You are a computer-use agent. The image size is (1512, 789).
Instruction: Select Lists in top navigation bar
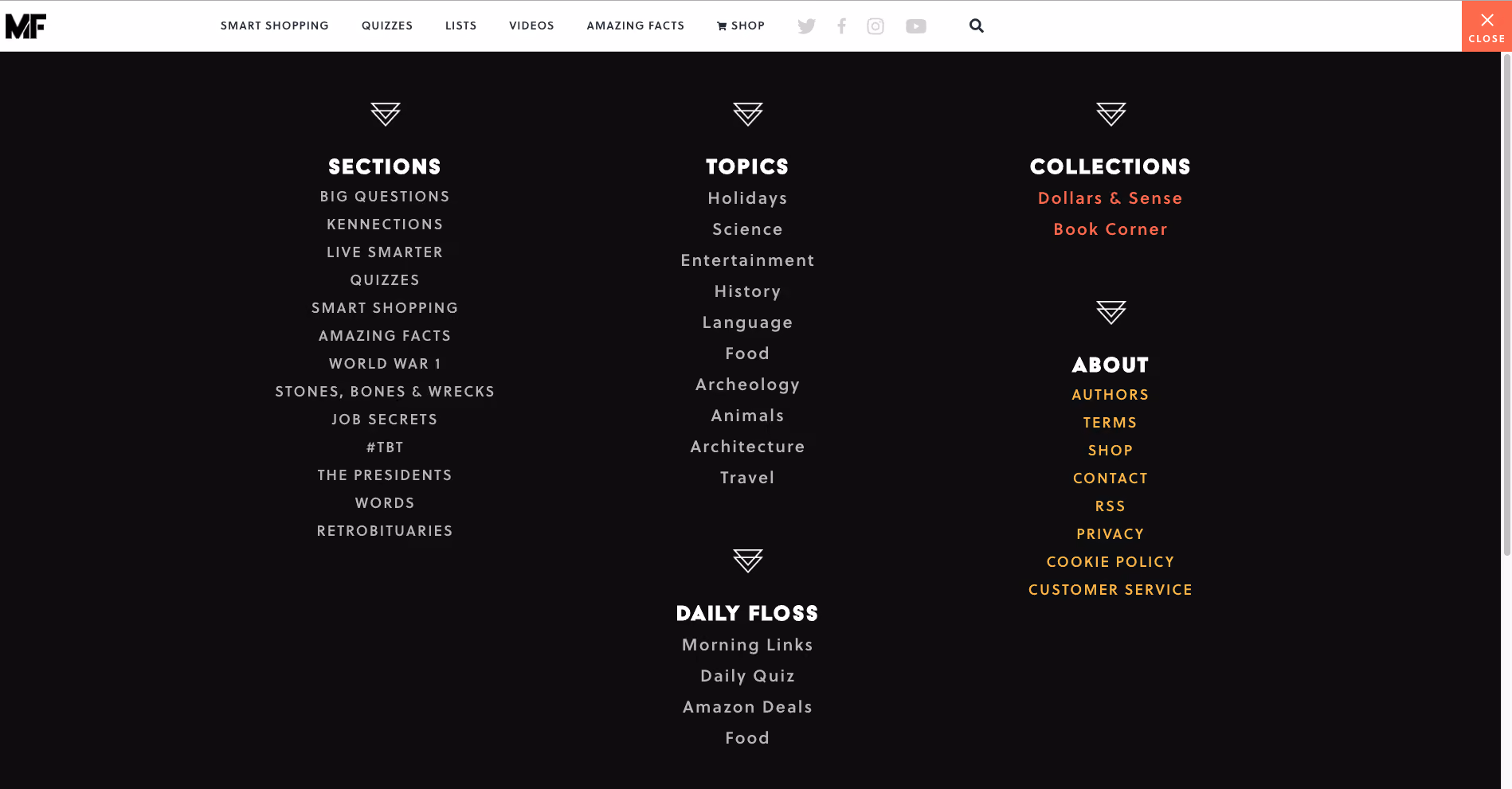point(461,25)
